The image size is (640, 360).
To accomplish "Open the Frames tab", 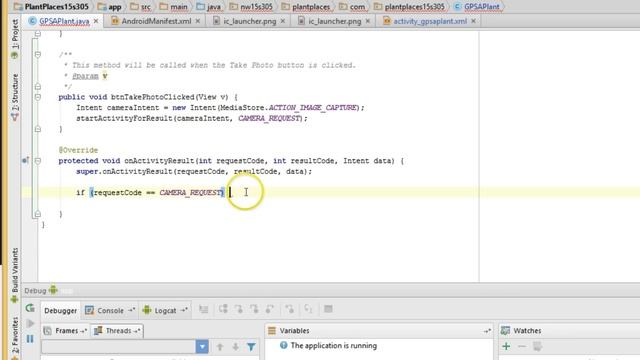I will pyautogui.click(x=65, y=331).
